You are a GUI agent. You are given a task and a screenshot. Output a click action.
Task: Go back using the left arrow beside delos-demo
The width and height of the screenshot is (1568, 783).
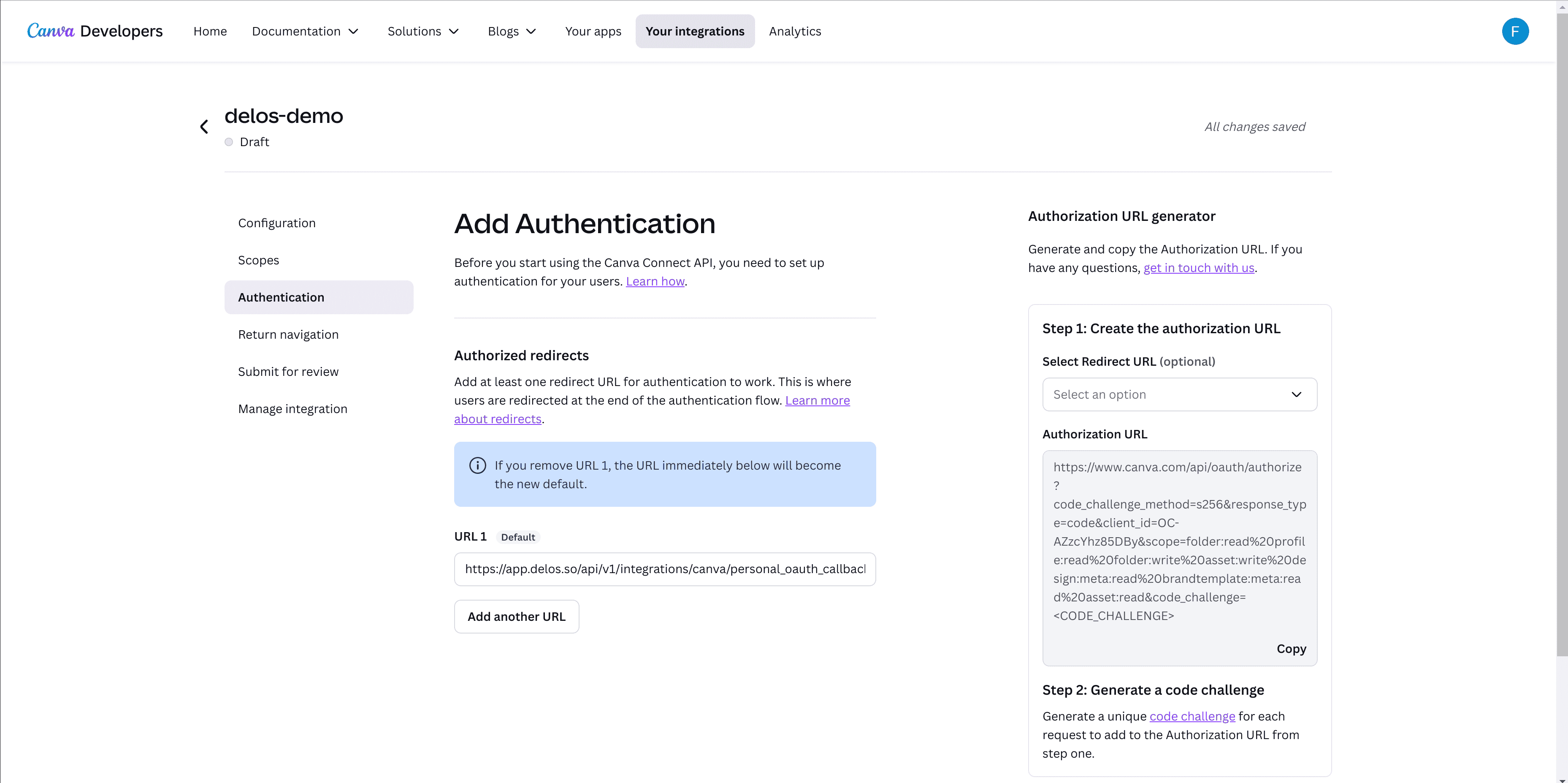pos(204,127)
